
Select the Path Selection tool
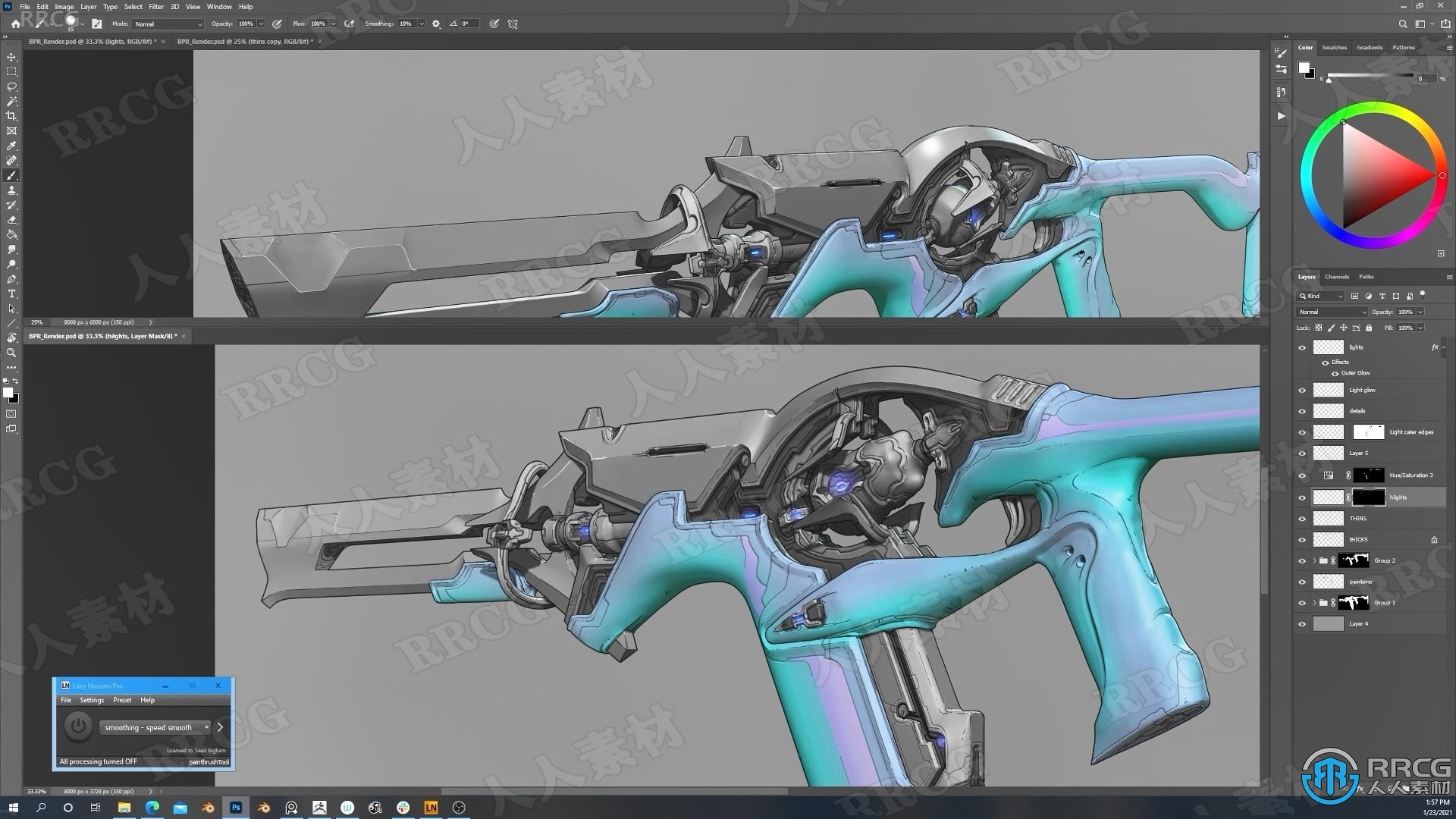(x=11, y=309)
